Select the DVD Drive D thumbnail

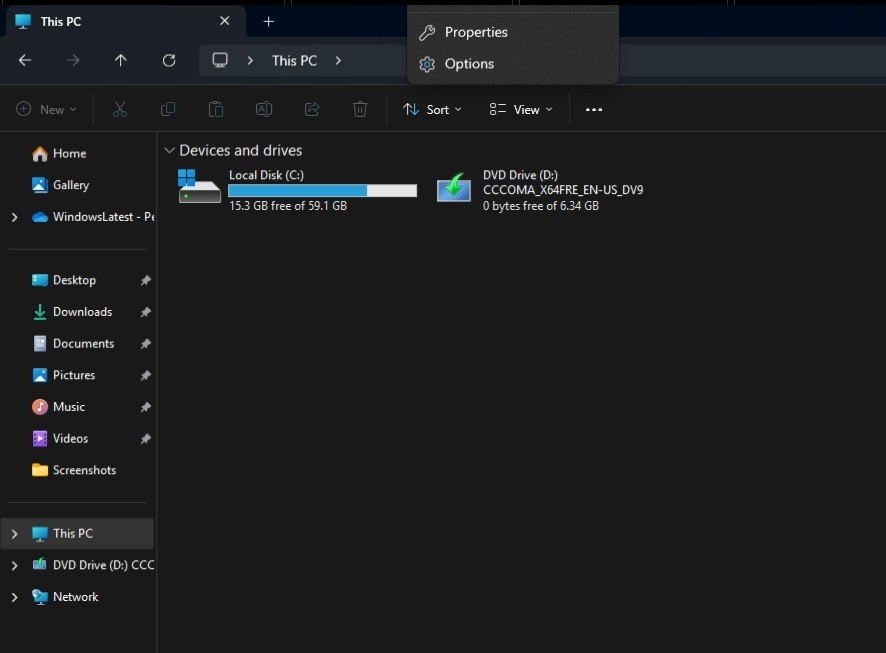click(x=454, y=188)
